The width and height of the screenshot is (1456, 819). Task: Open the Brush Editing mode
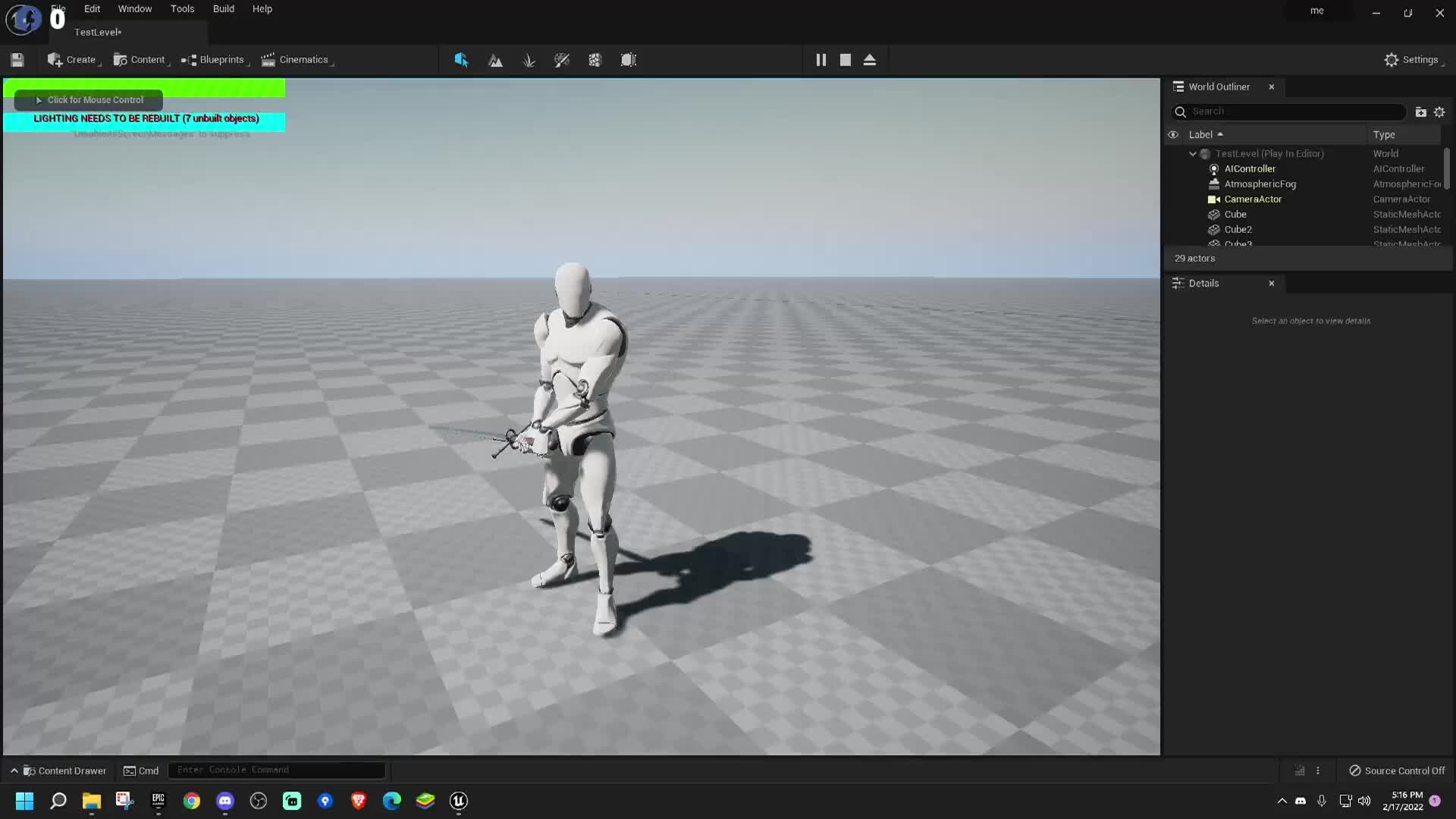coord(629,60)
